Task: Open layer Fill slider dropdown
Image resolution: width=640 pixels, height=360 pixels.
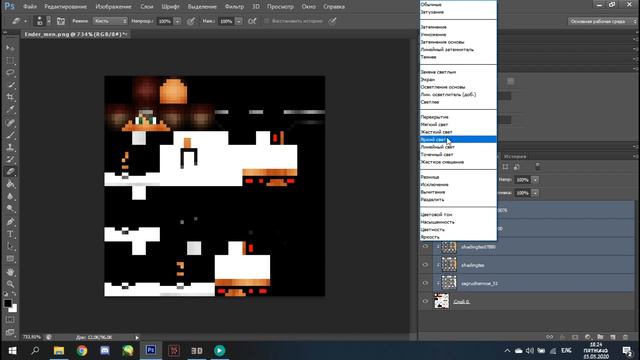Action: [x=535, y=193]
